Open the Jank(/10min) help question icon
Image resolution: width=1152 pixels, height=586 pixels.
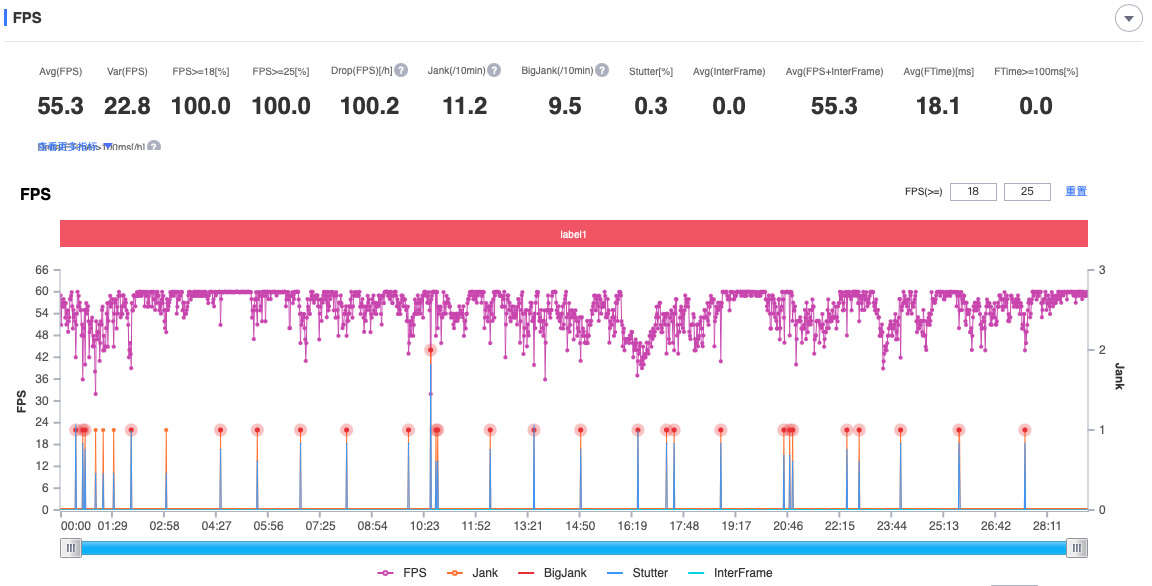click(x=494, y=70)
